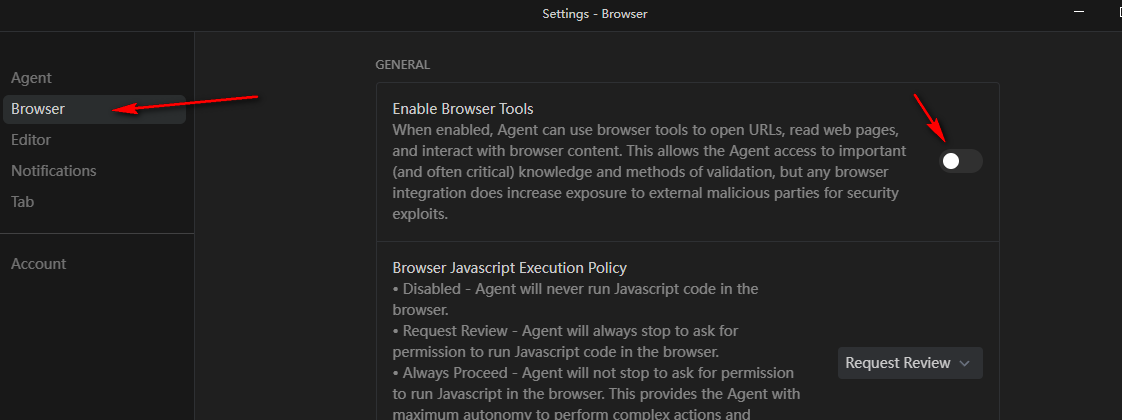Minimize the Settings window

point(1079,11)
